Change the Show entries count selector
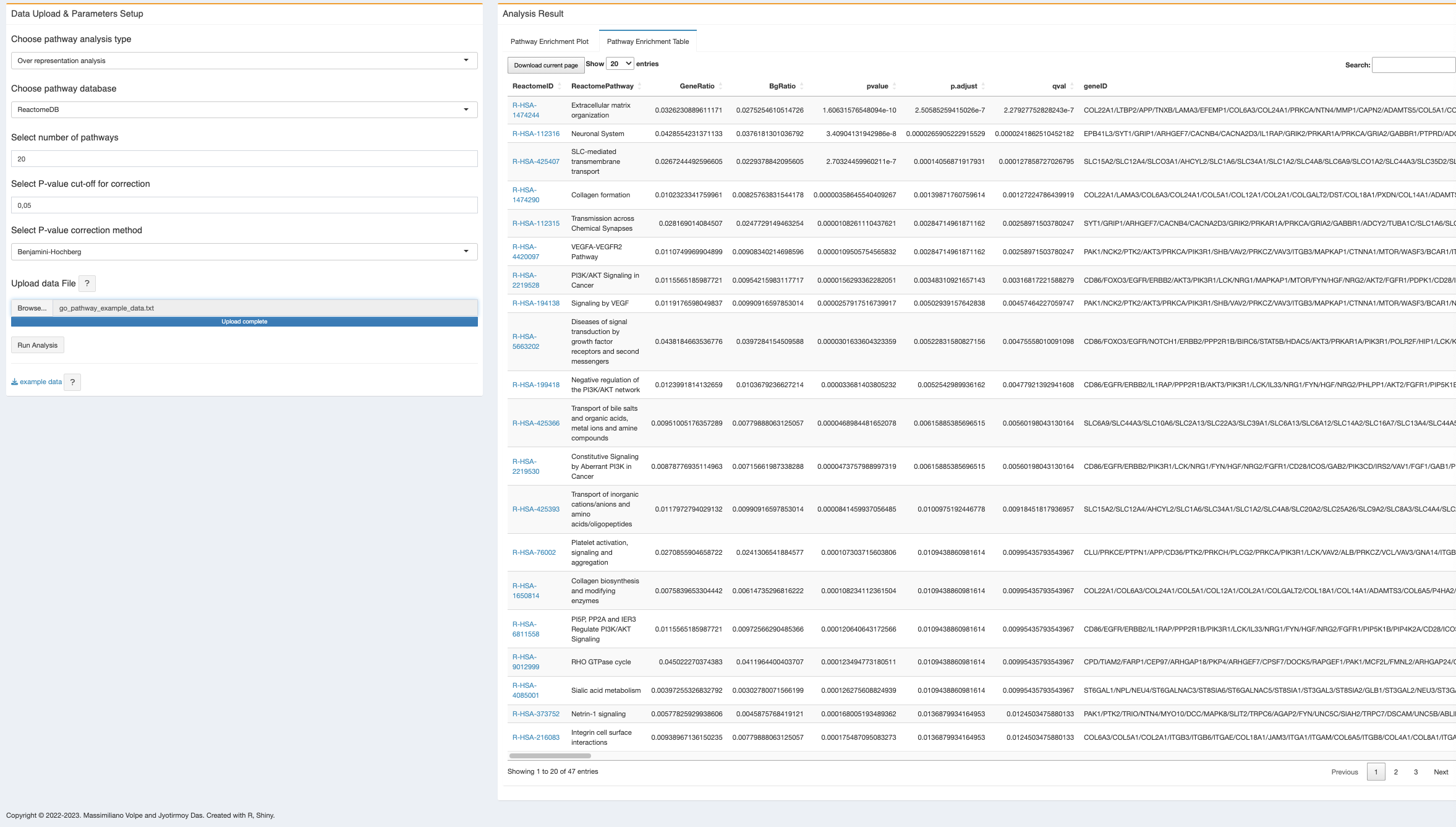This screenshot has width=1456, height=827. tap(620, 64)
